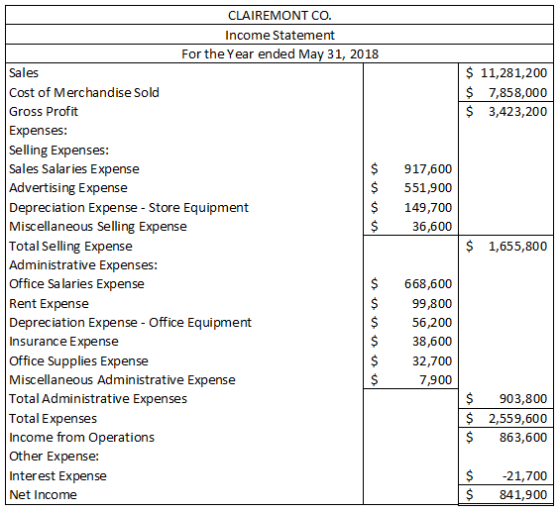This screenshot has height=512, width=560.
Task: Select the Interest Expense label
Action: coord(58,476)
